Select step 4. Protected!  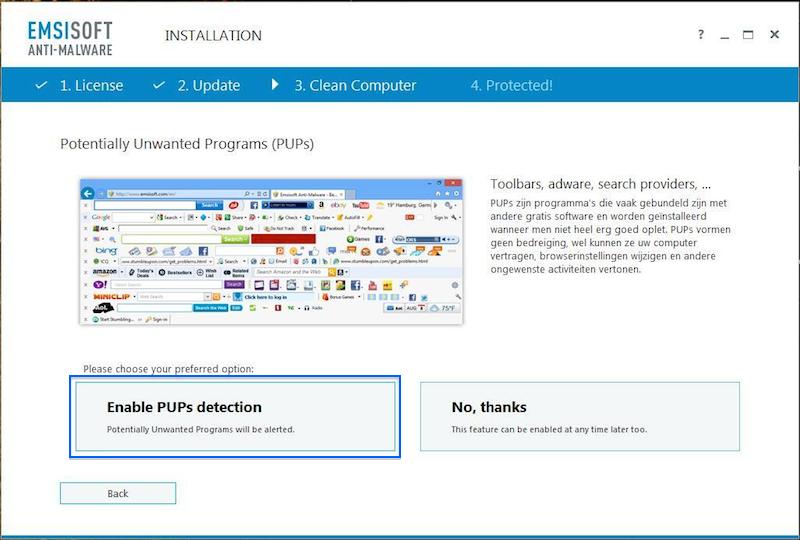511,85
